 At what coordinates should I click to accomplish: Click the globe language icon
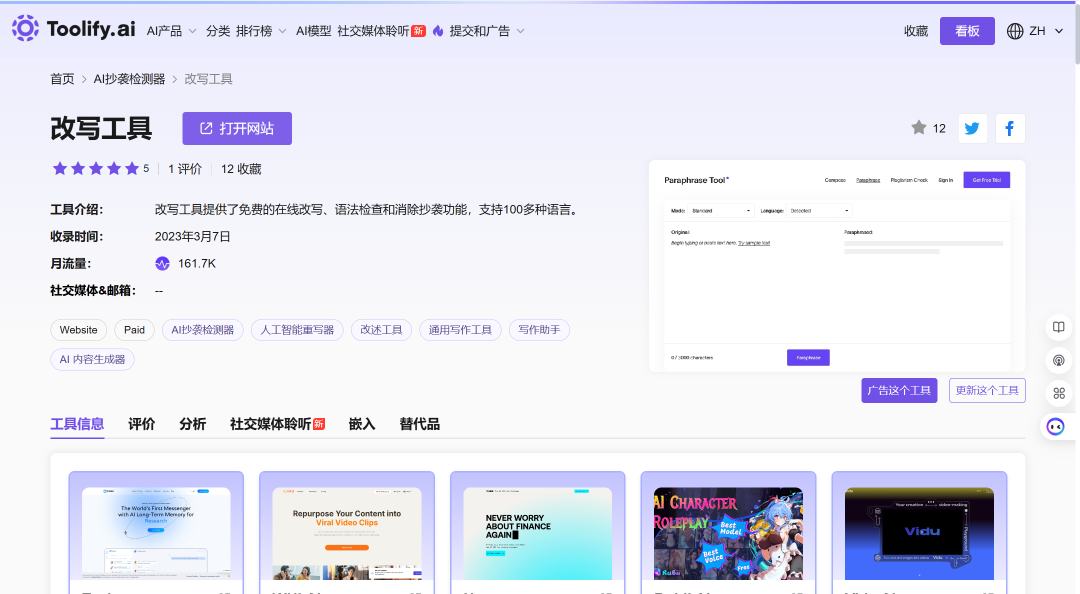click(1015, 31)
